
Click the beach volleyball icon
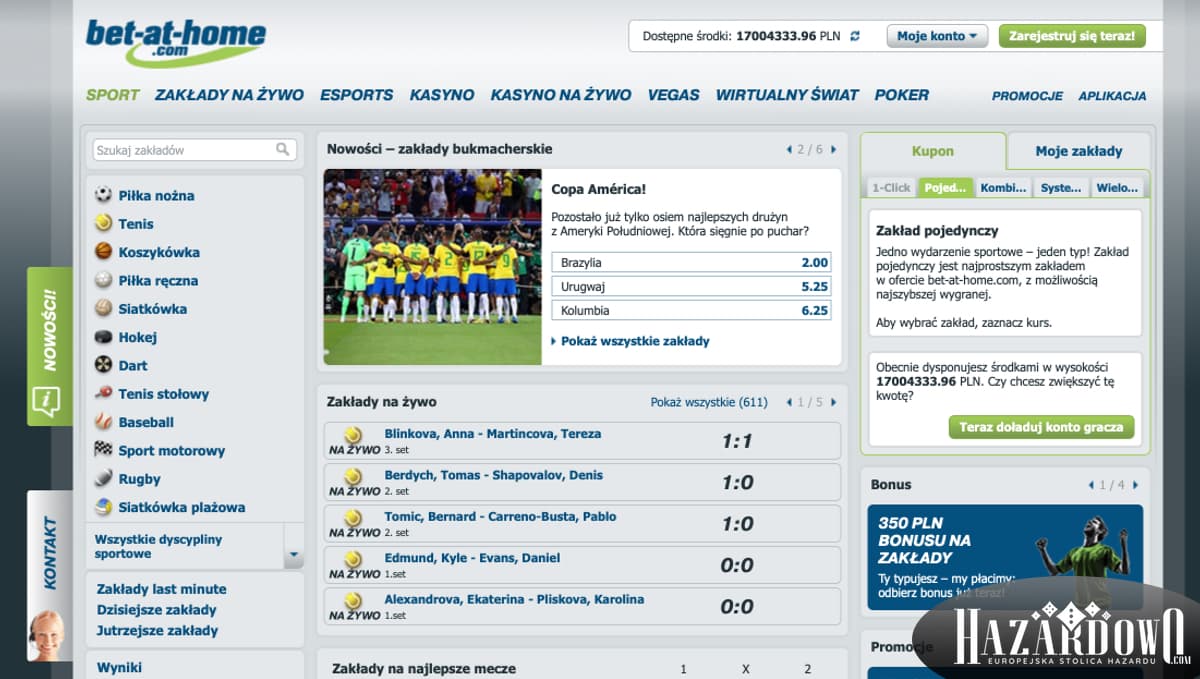[x=103, y=507]
